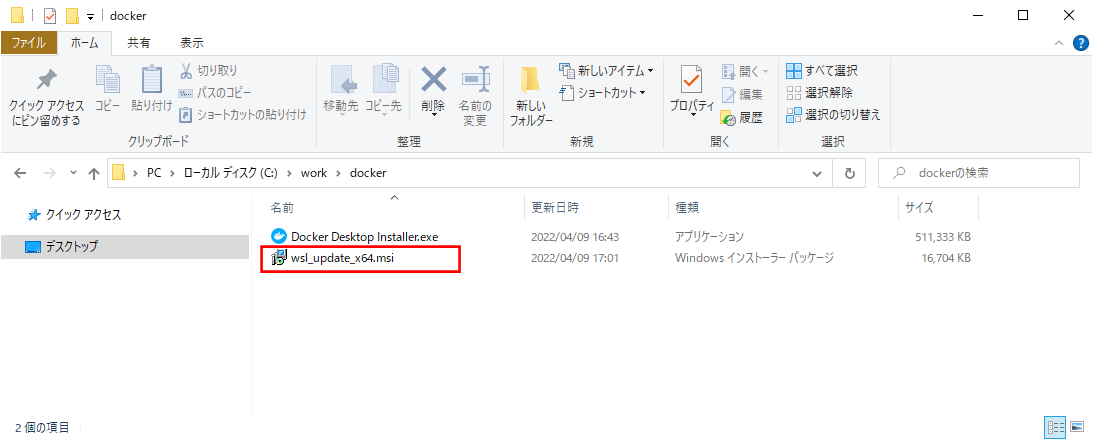Go forward with the right arrow
This screenshot has height=440, width=1093.
pyautogui.click(x=50, y=174)
